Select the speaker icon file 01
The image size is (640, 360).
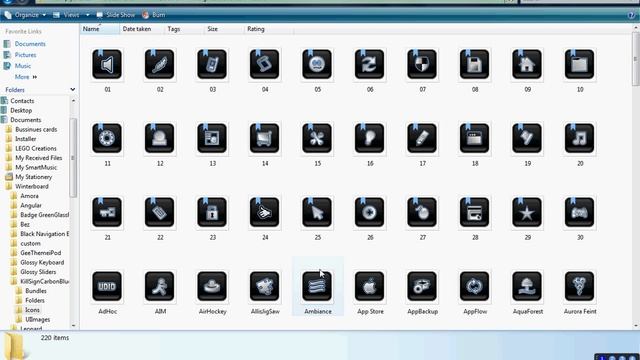(x=107, y=64)
